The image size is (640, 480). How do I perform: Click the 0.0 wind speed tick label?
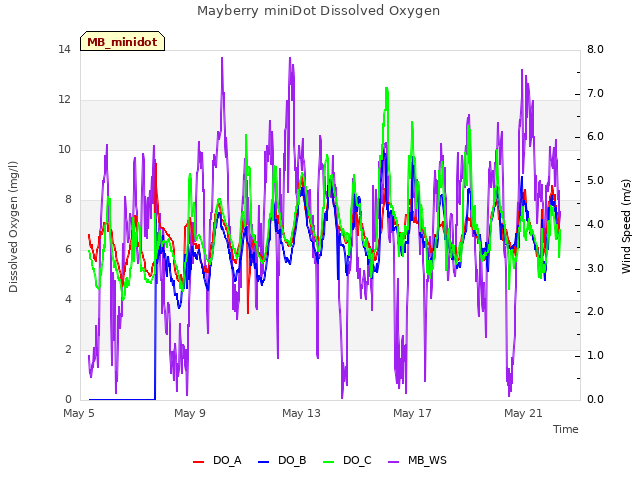pos(595,399)
